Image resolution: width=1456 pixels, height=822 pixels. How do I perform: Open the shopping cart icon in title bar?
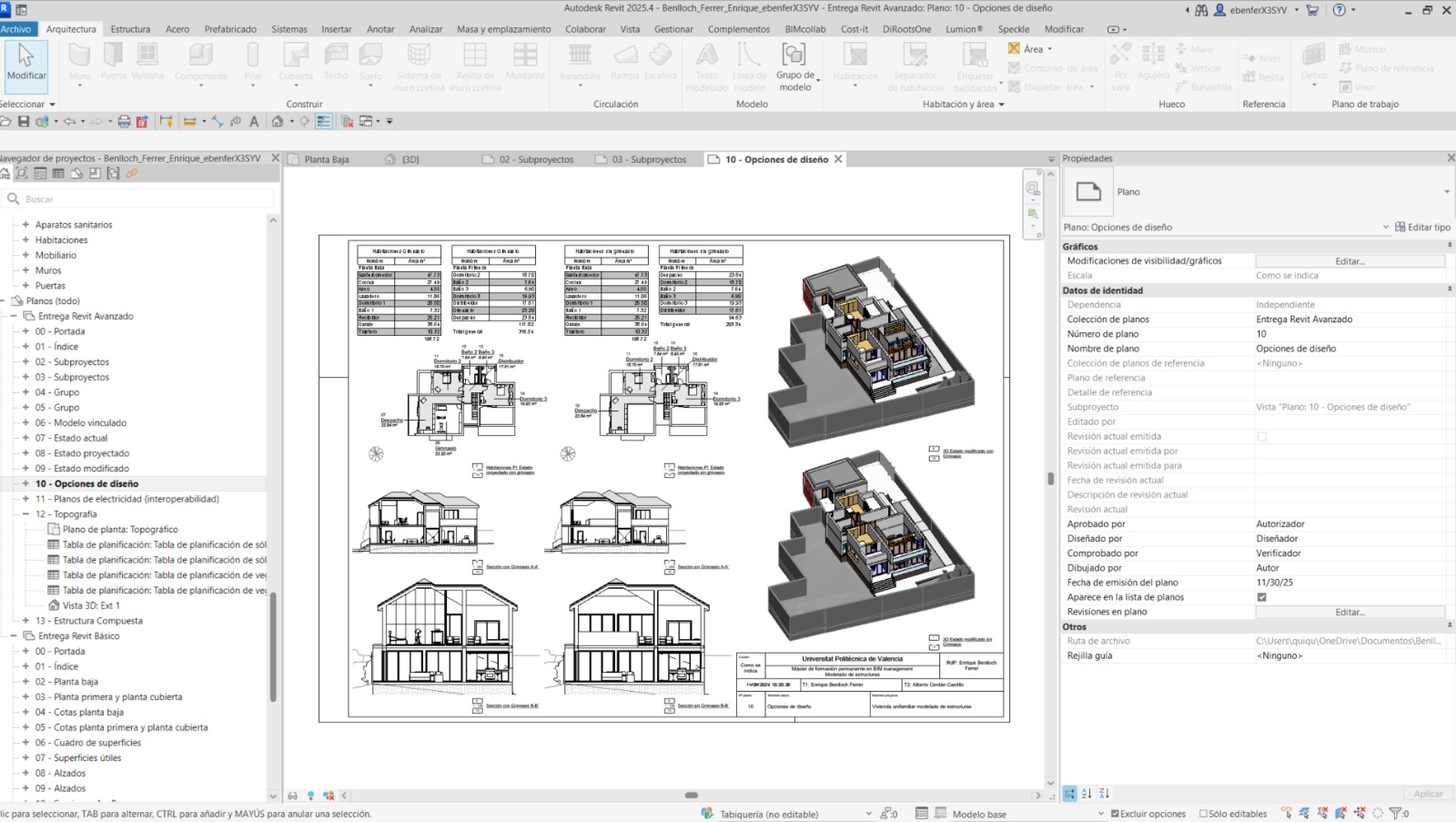coord(1312,10)
